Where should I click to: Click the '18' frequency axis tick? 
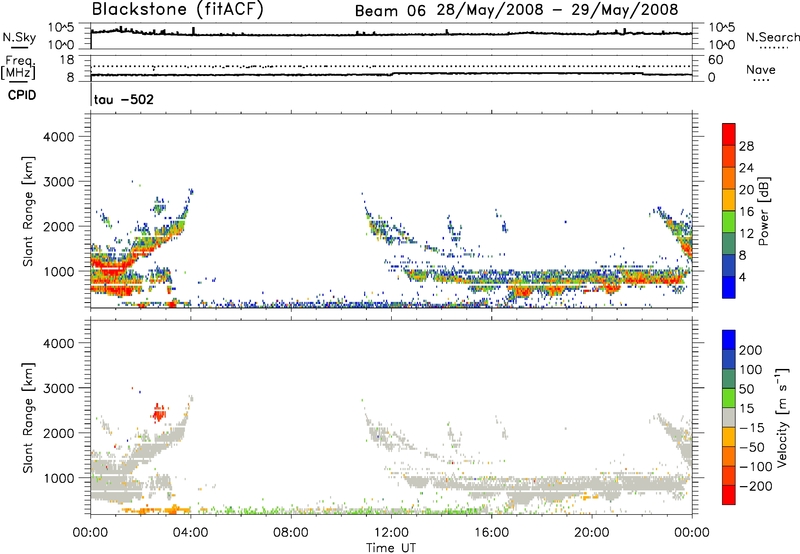(x=67, y=60)
